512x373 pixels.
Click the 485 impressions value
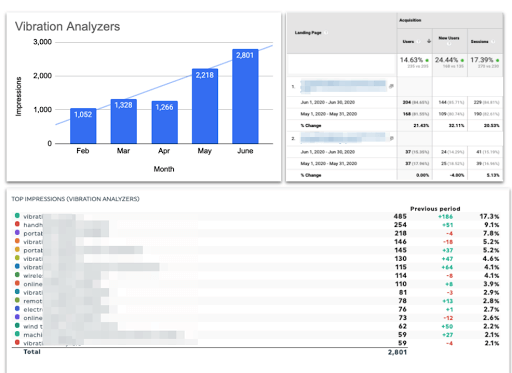point(400,216)
